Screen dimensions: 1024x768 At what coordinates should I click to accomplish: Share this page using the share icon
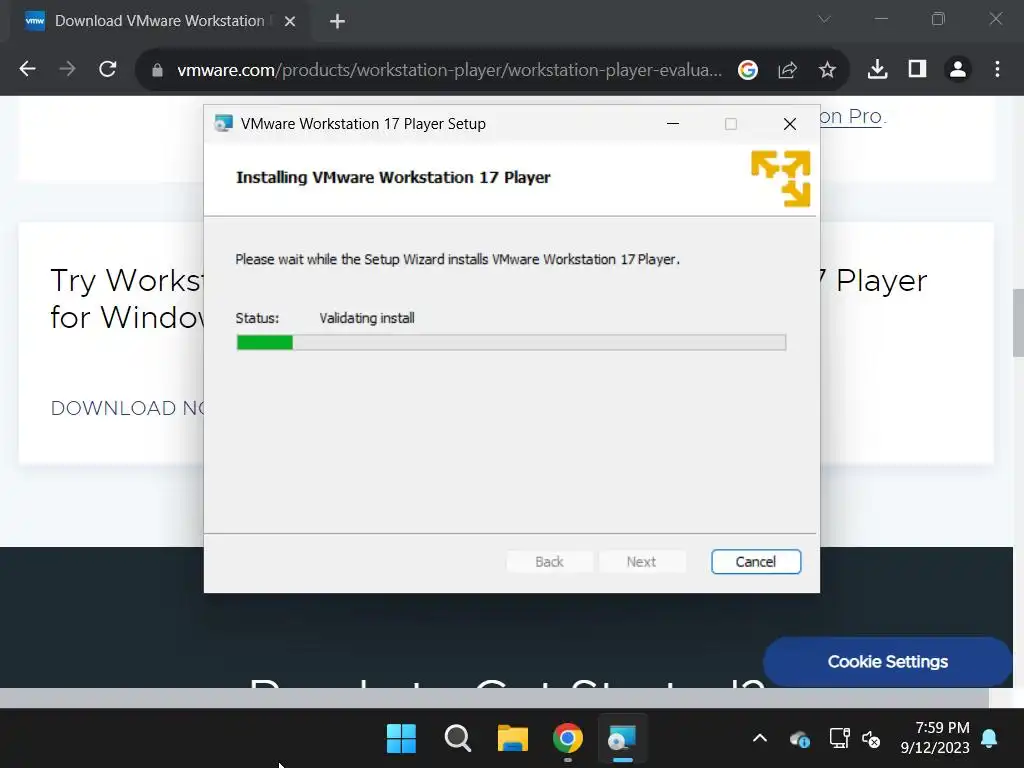point(788,70)
